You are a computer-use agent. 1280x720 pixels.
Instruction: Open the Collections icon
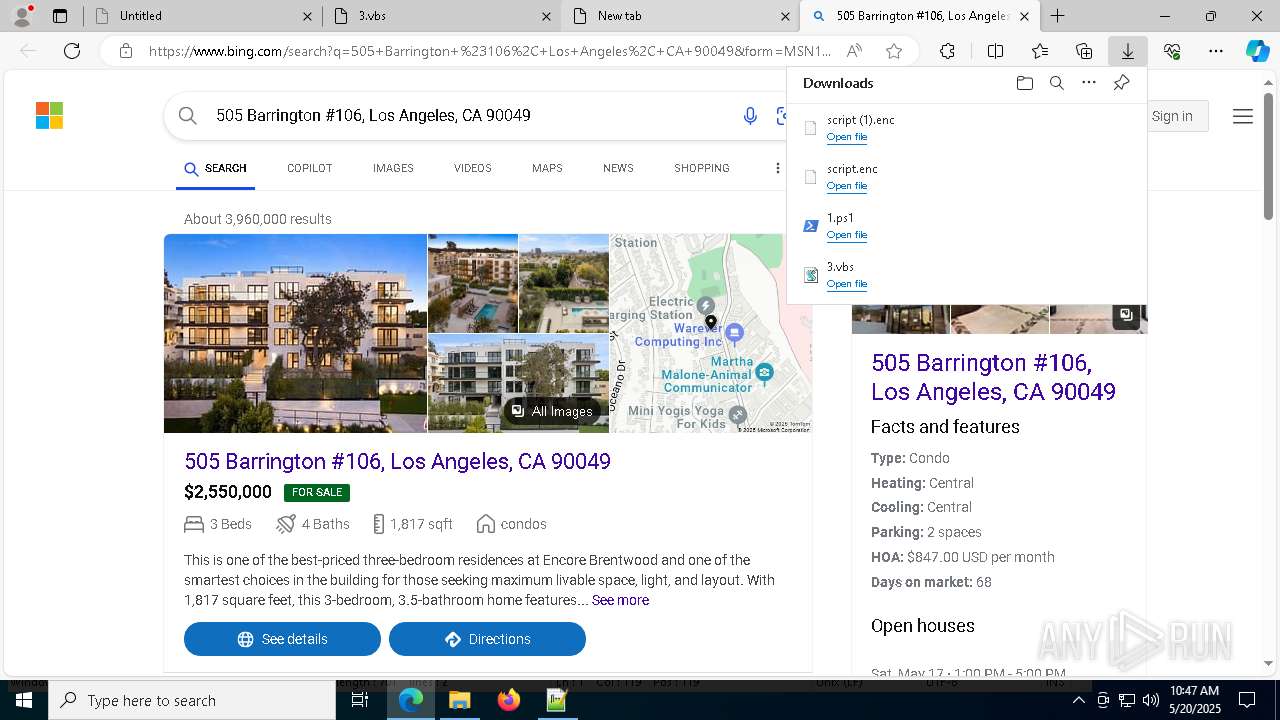pyautogui.click(x=1084, y=51)
